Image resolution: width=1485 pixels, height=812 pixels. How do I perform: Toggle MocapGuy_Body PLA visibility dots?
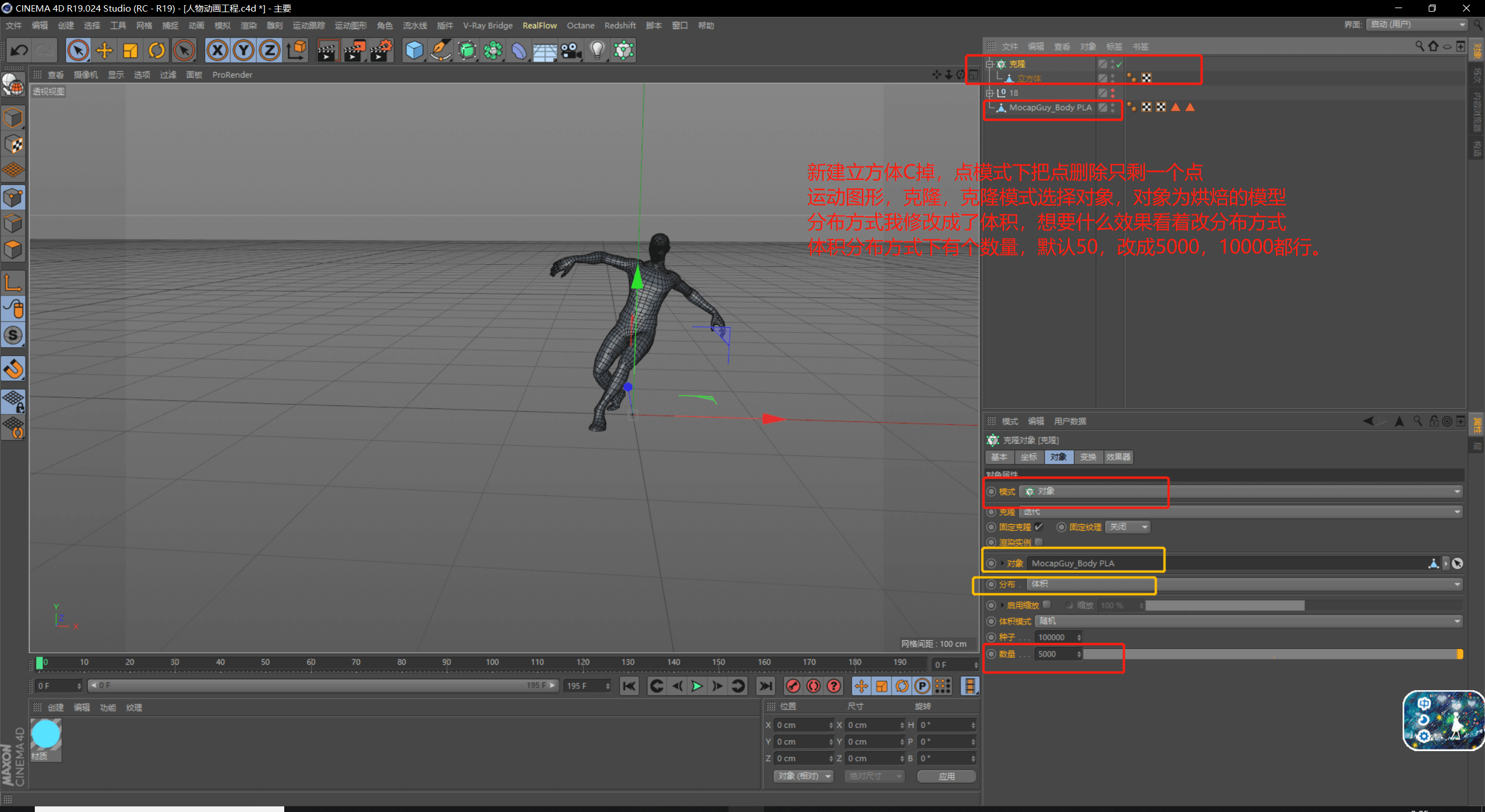coord(1113,107)
